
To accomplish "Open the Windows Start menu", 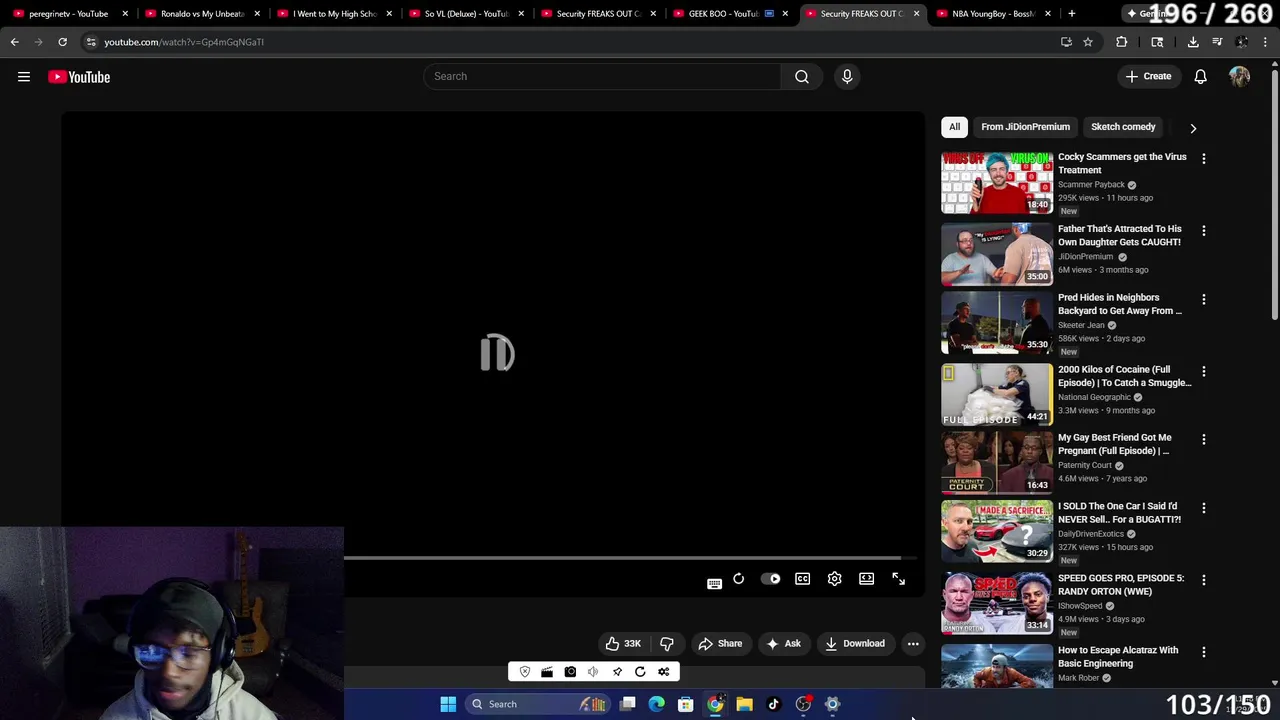I will [x=448, y=704].
